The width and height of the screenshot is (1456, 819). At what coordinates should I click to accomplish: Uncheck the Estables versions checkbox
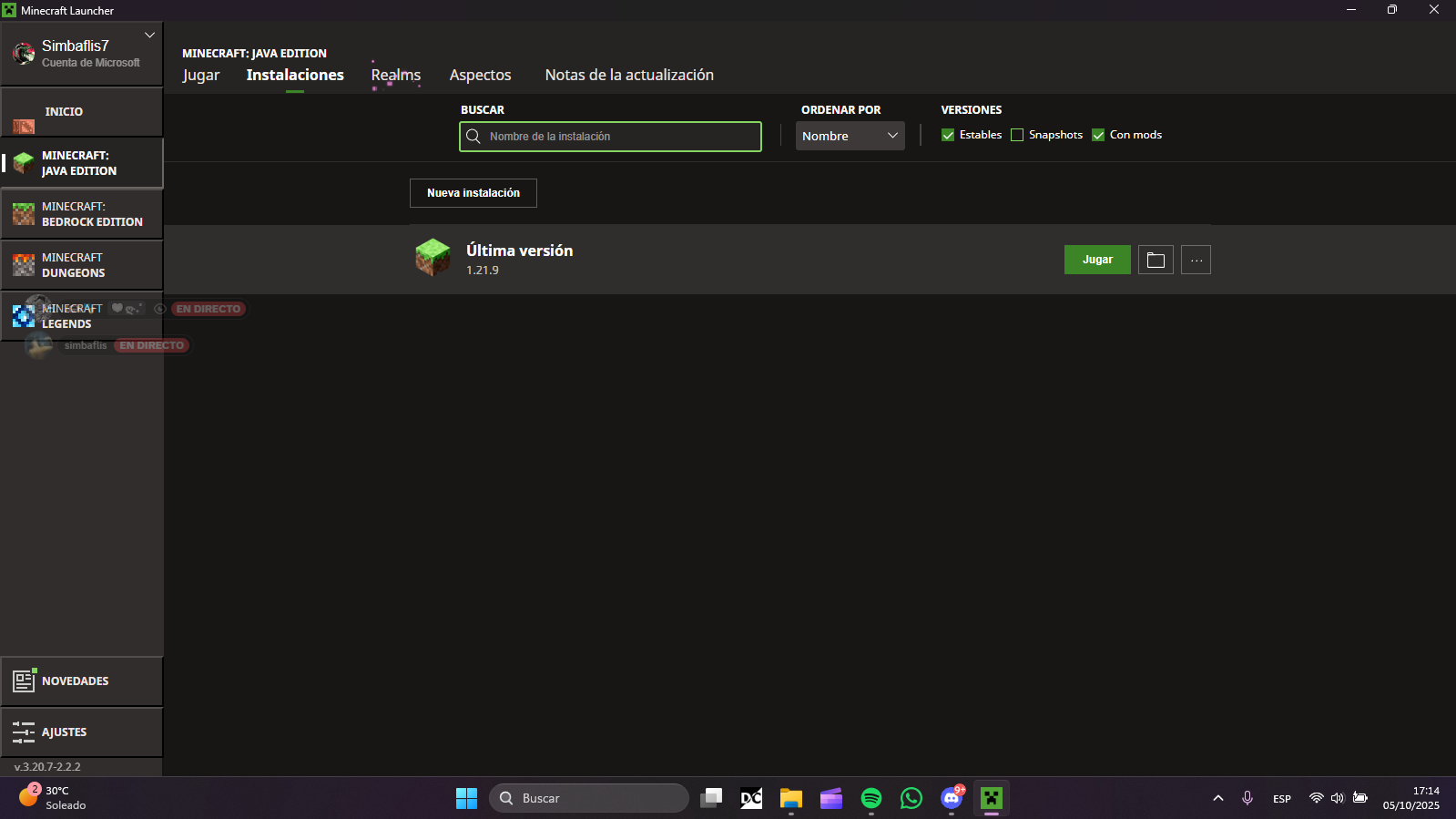948,135
